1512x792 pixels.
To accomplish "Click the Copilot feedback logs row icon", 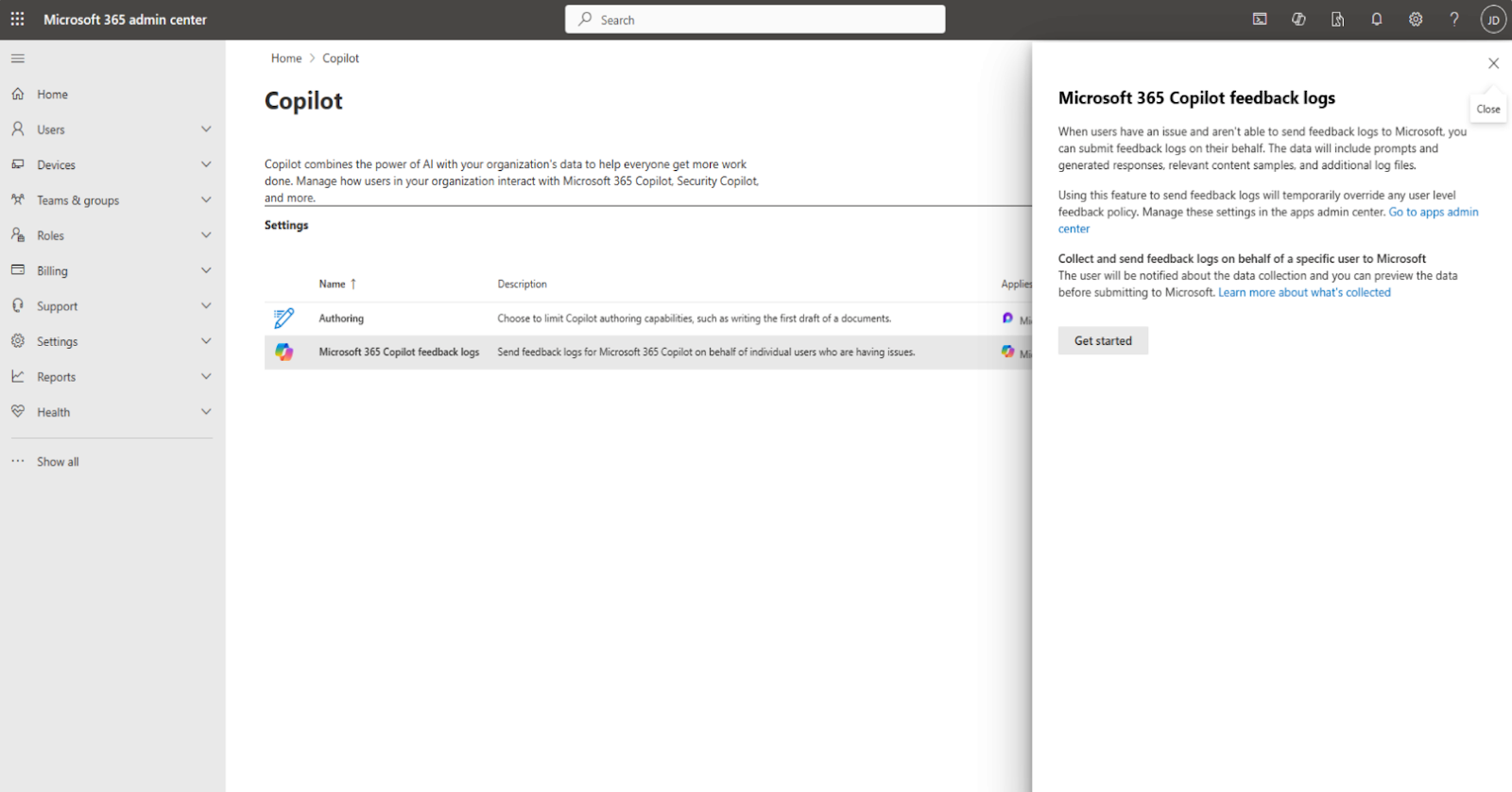I will (x=284, y=353).
